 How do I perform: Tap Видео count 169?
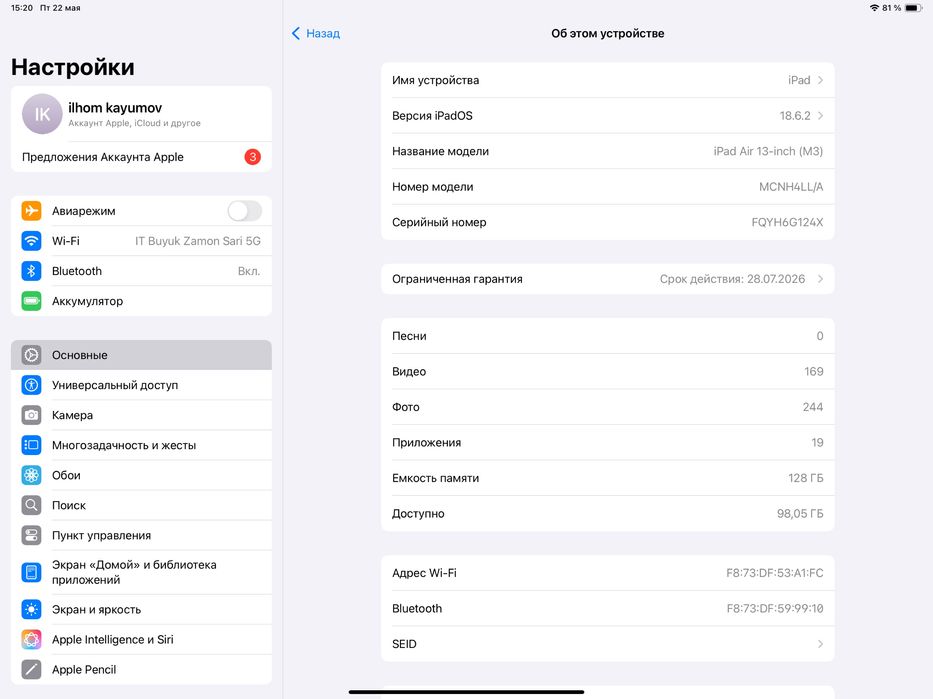tap(813, 371)
